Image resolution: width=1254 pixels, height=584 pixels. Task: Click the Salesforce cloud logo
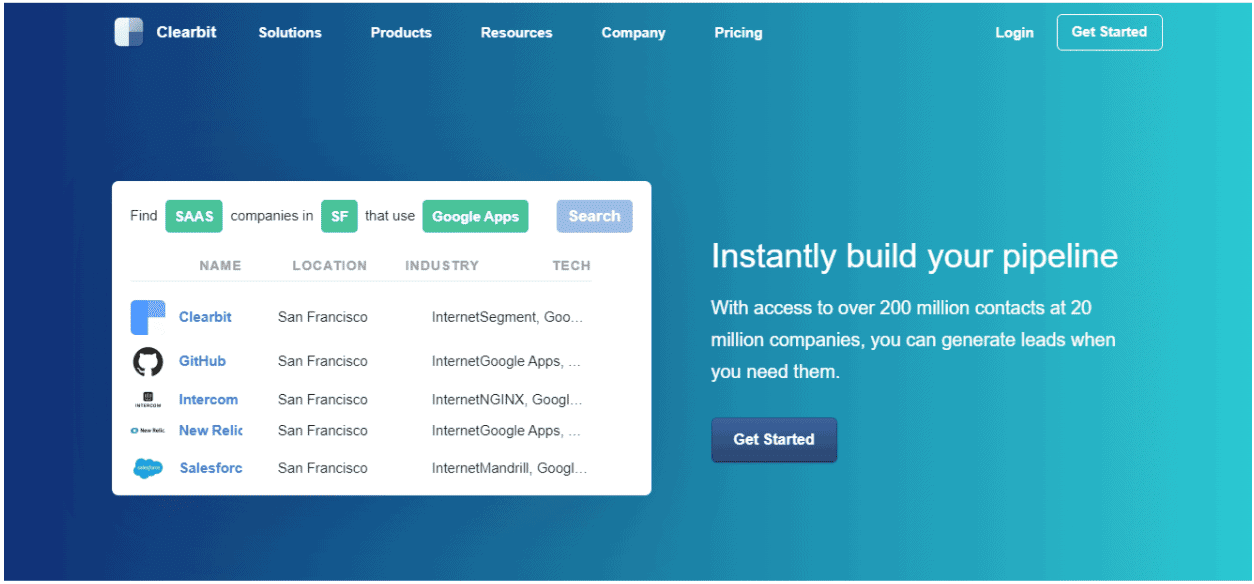[x=148, y=468]
